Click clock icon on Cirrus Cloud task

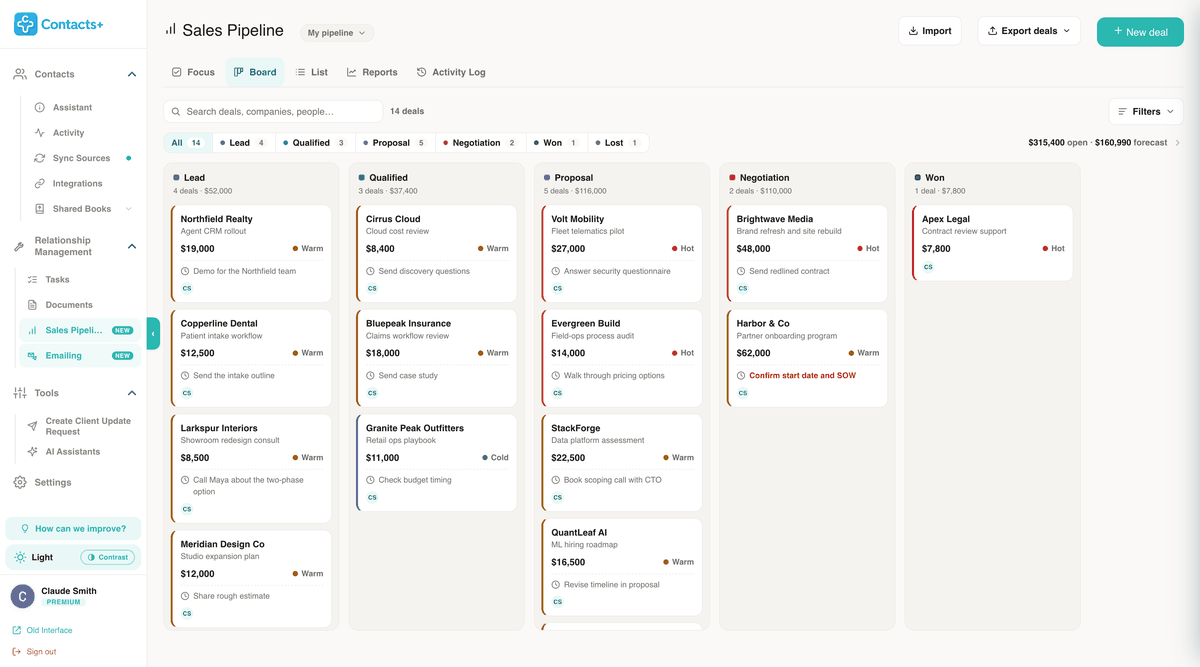click(371, 271)
